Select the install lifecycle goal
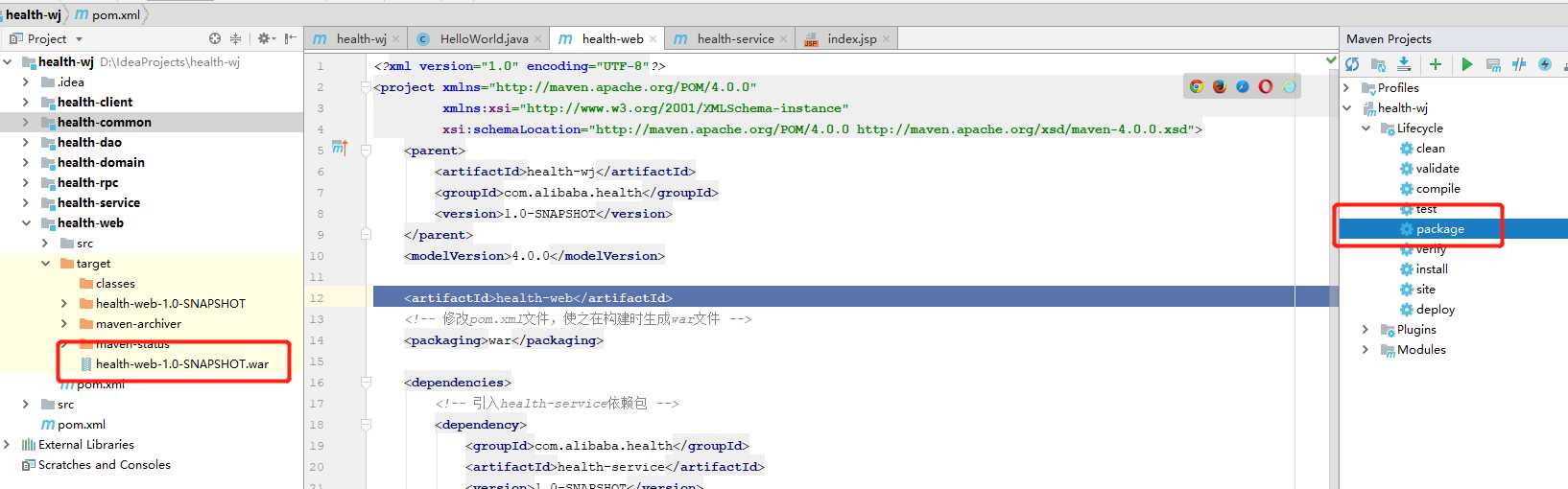 [1432, 268]
